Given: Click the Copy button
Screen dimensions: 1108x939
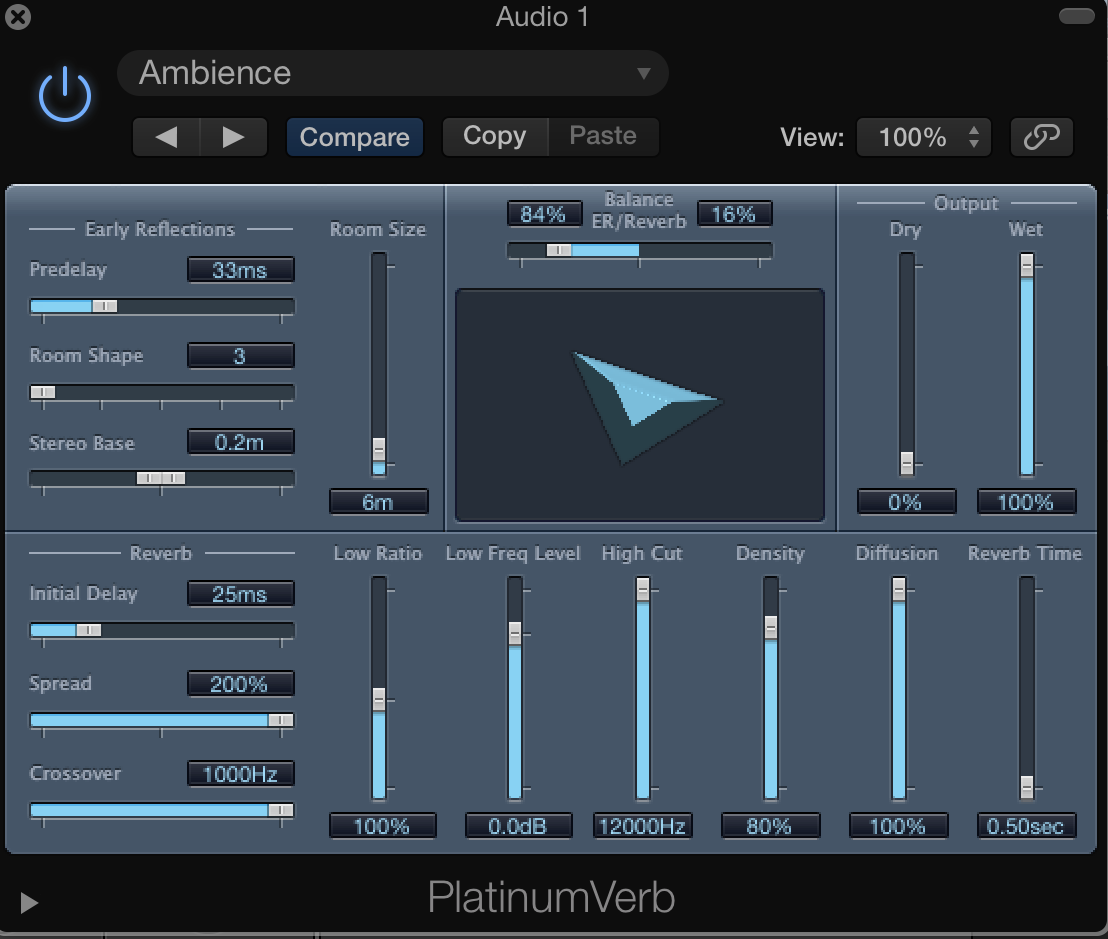Looking at the screenshot, I should click(496, 136).
